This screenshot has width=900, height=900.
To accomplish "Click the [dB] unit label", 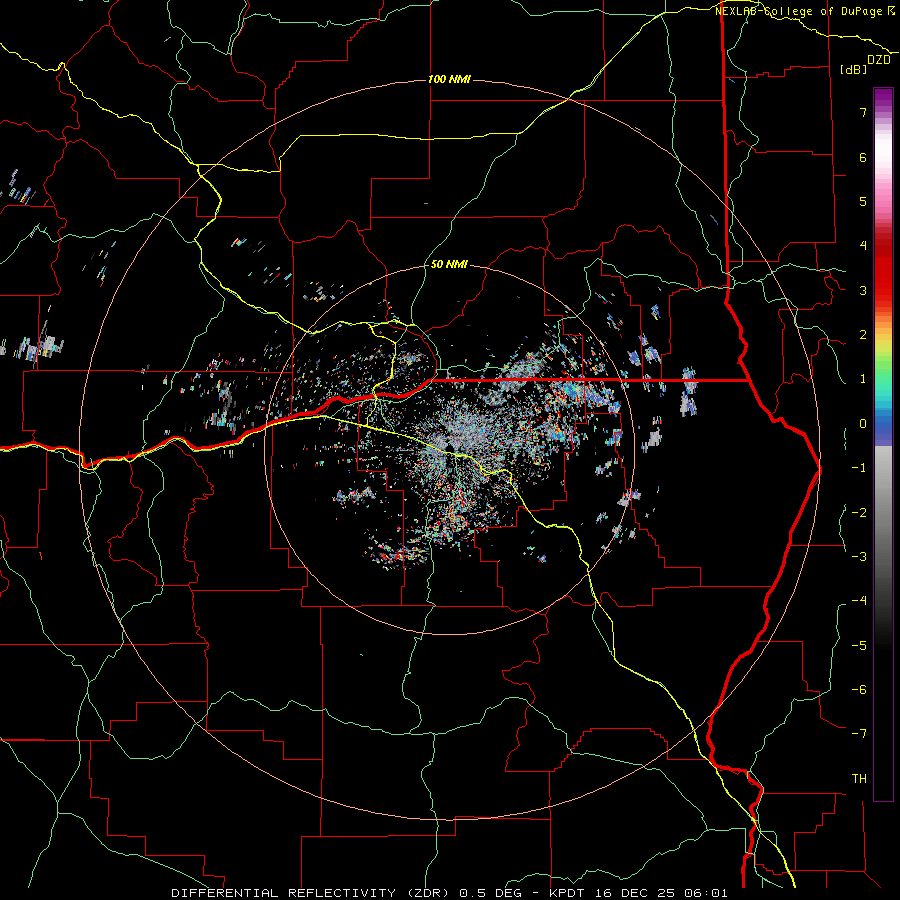I will (853, 69).
